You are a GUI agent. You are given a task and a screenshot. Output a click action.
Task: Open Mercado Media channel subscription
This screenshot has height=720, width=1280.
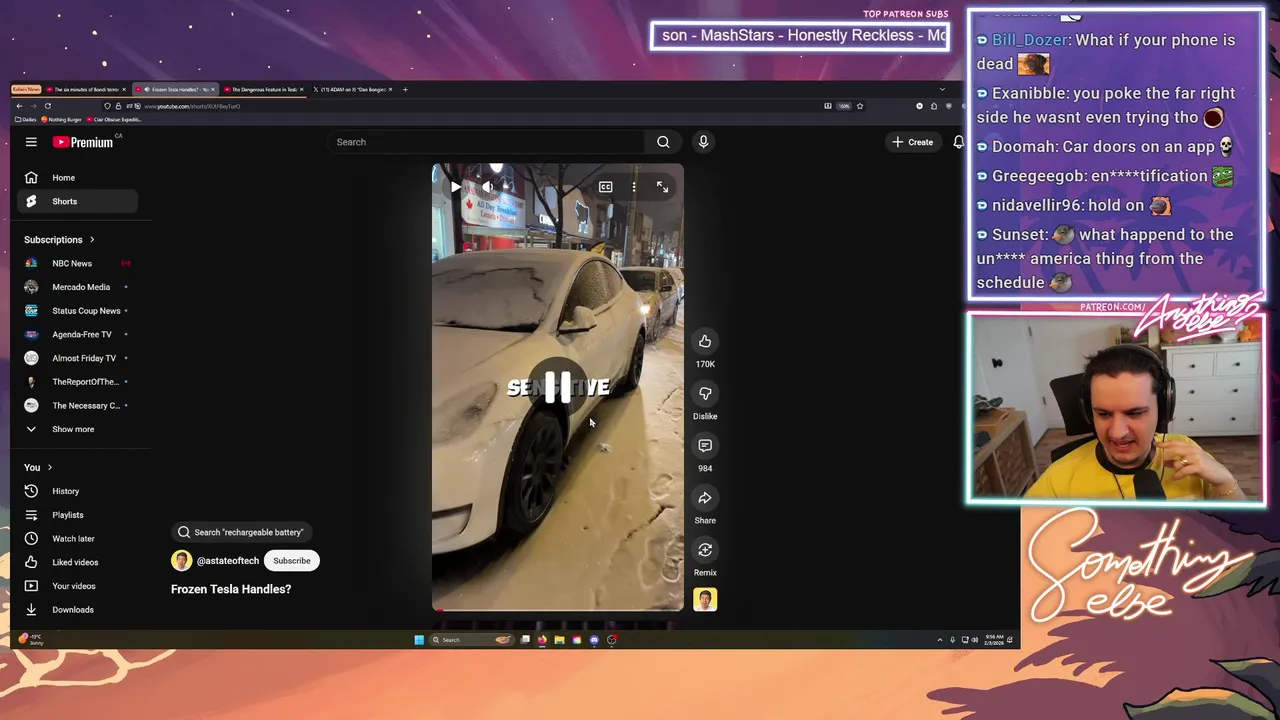click(78, 287)
